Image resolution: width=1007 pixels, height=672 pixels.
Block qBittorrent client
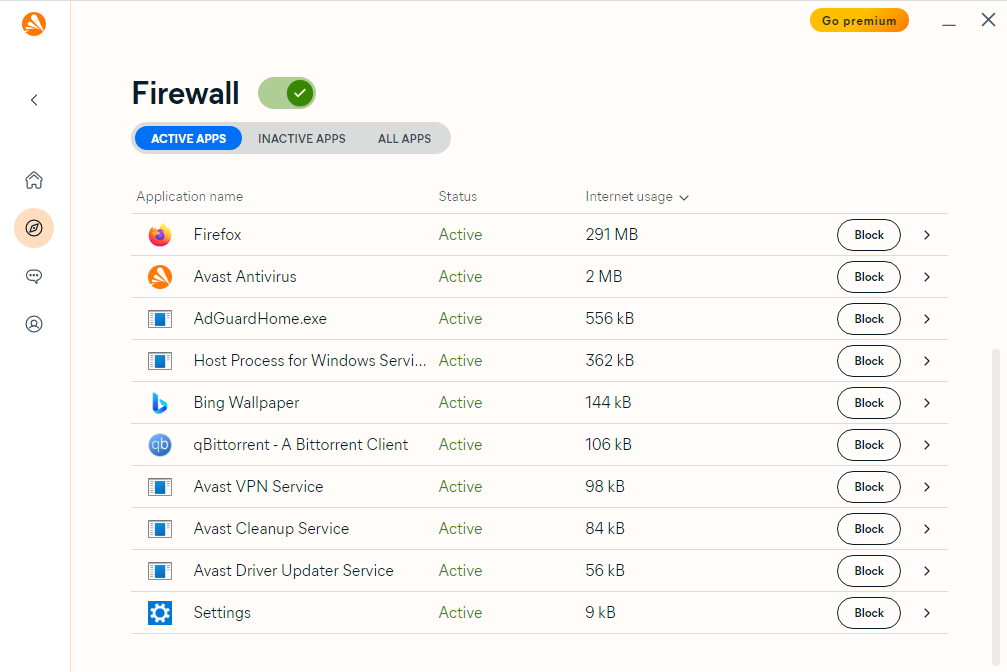tap(869, 445)
